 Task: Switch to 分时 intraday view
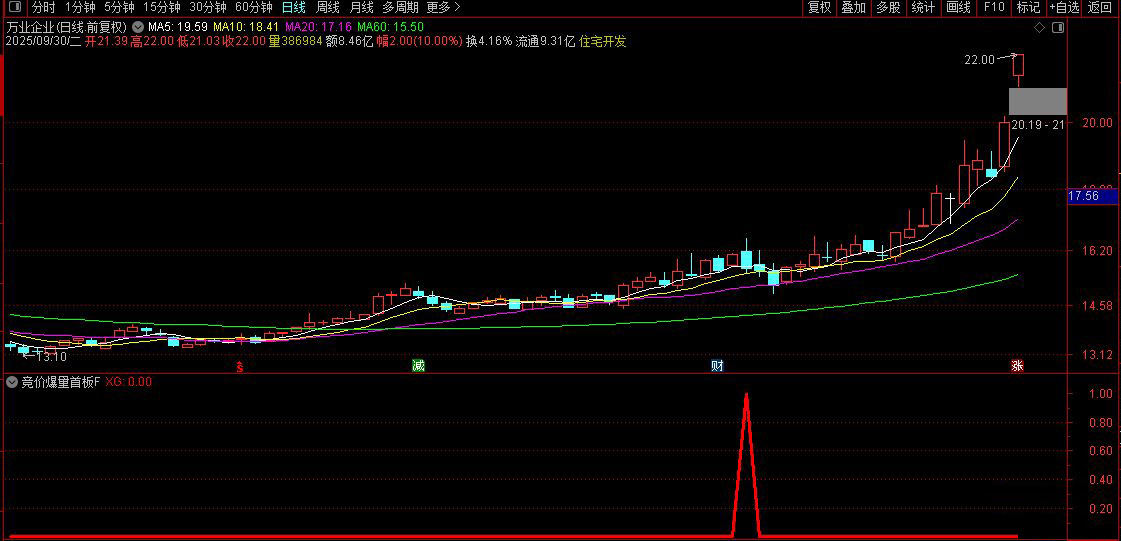(x=44, y=8)
